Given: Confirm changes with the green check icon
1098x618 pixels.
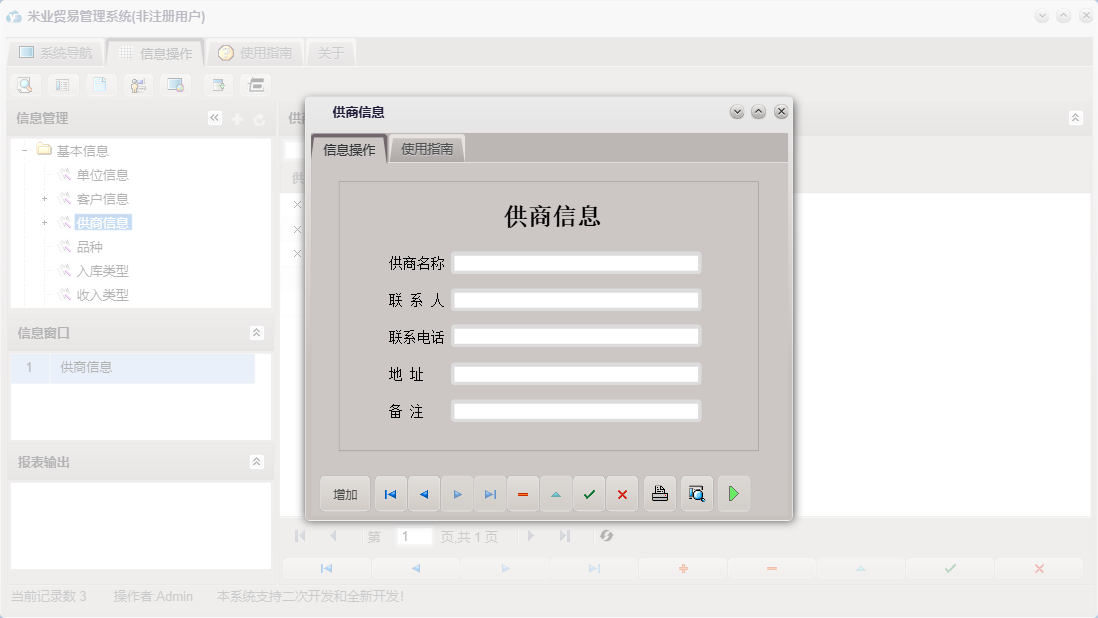Looking at the screenshot, I should tap(589, 493).
